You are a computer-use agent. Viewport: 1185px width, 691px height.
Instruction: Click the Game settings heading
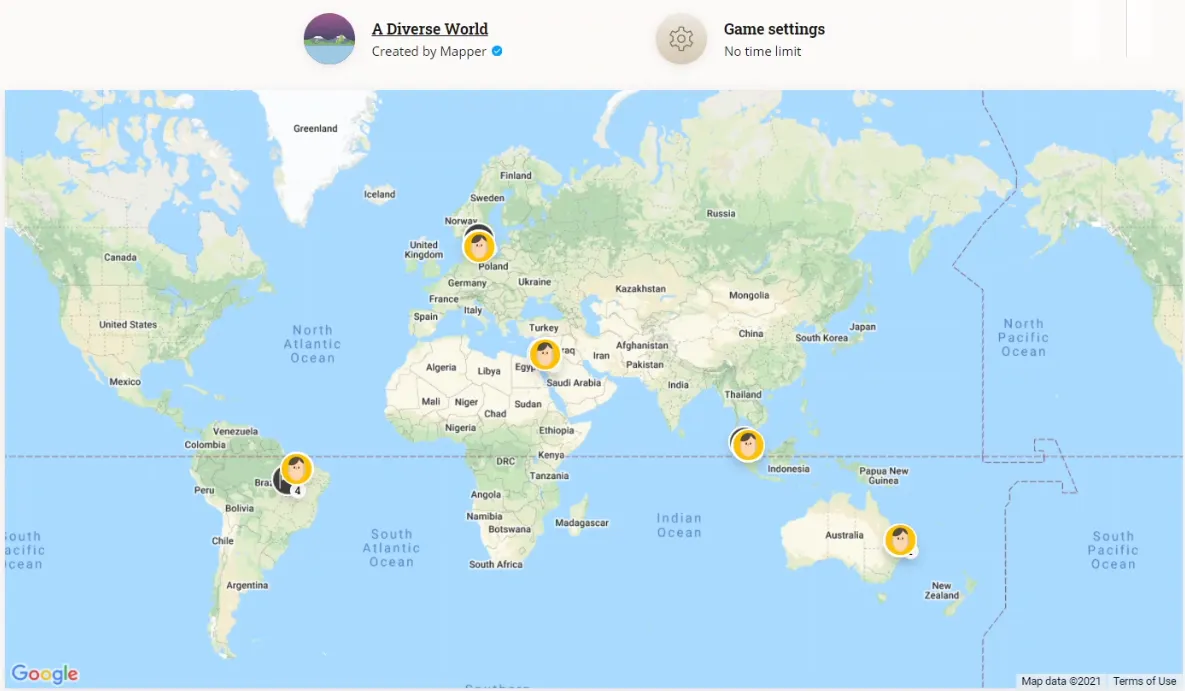coord(774,29)
